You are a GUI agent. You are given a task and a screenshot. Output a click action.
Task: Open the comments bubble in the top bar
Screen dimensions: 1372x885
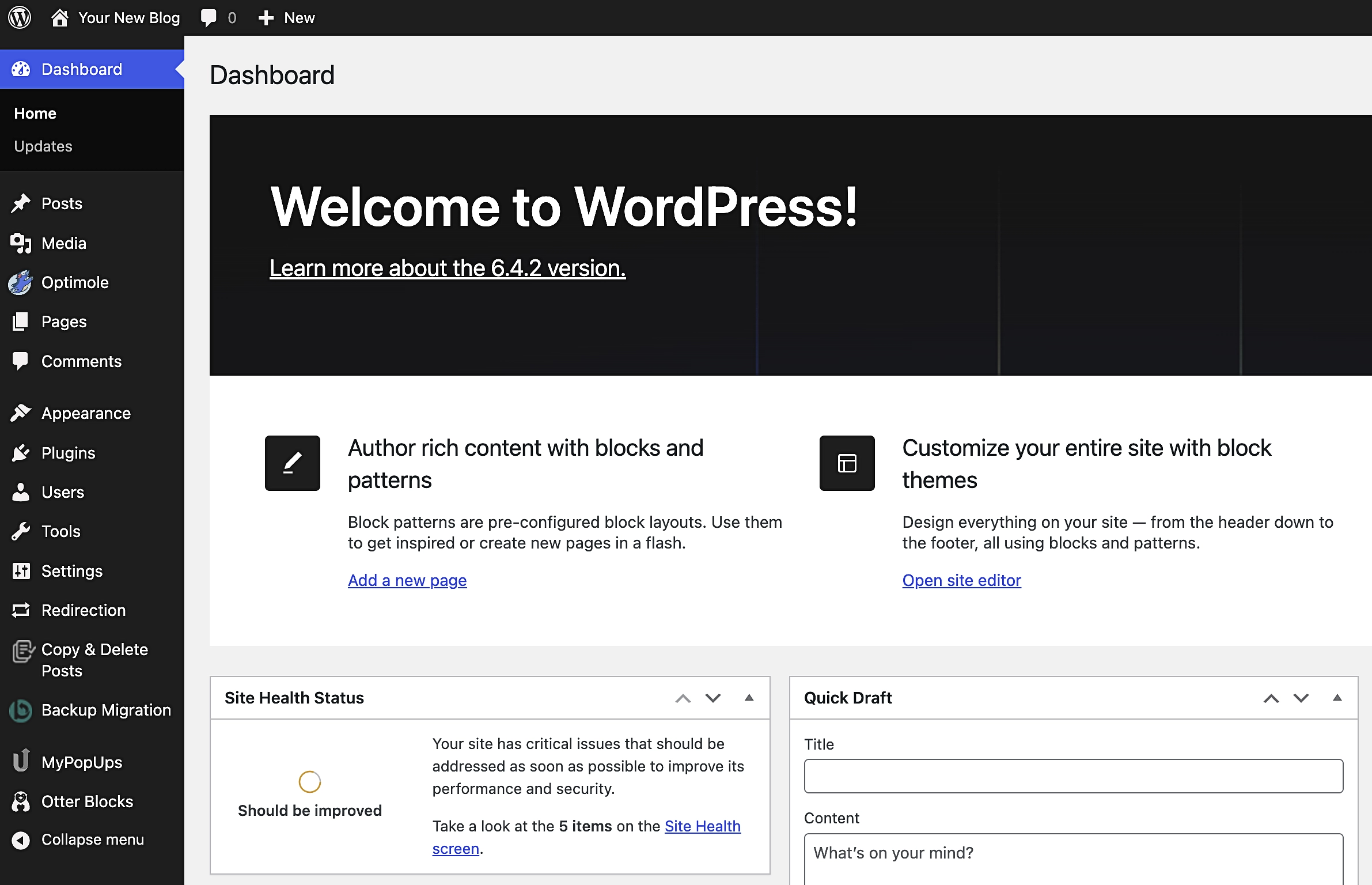click(209, 17)
